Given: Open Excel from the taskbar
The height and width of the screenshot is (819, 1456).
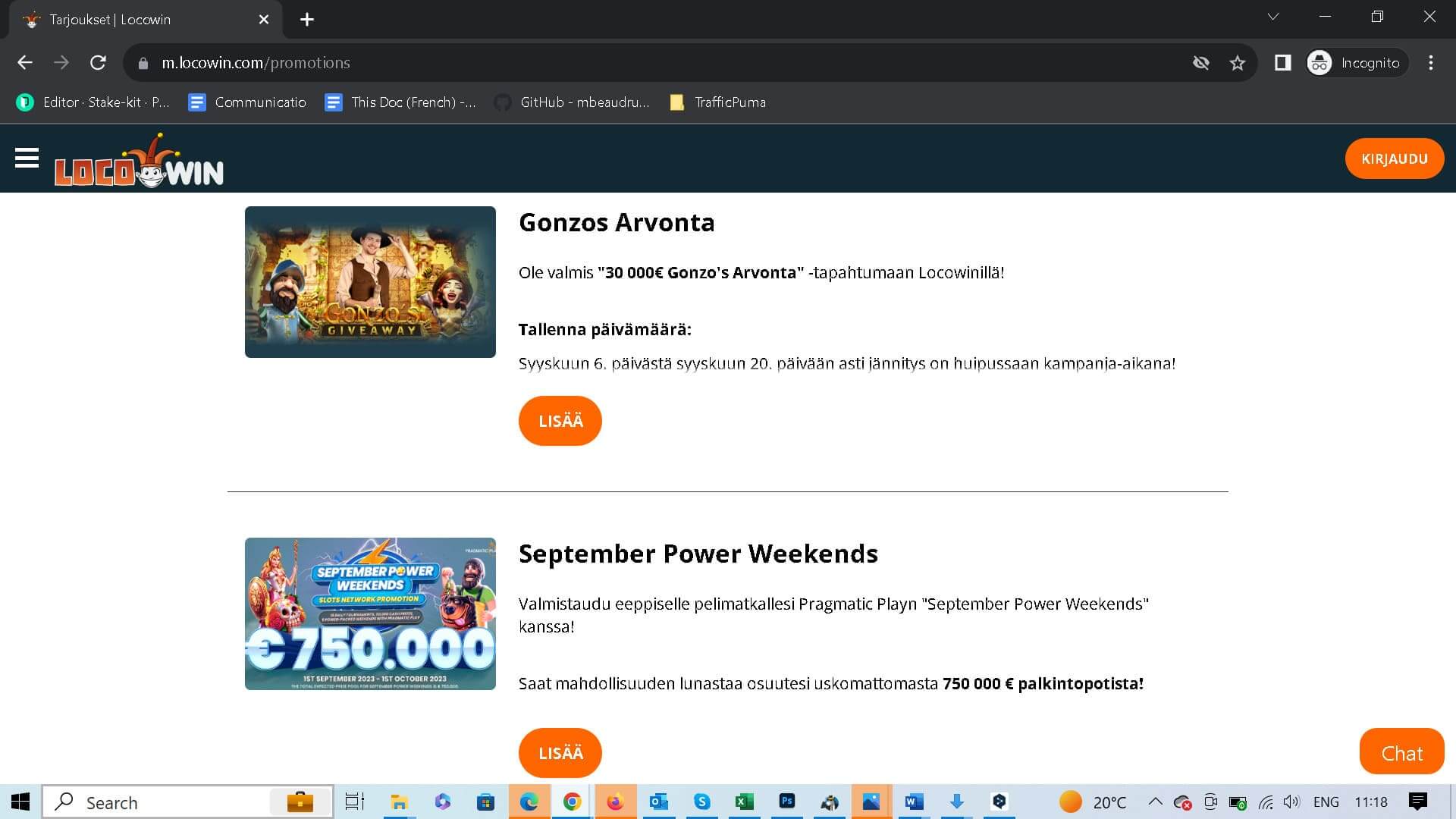Looking at the screenshot, I should tap(745, 802).
